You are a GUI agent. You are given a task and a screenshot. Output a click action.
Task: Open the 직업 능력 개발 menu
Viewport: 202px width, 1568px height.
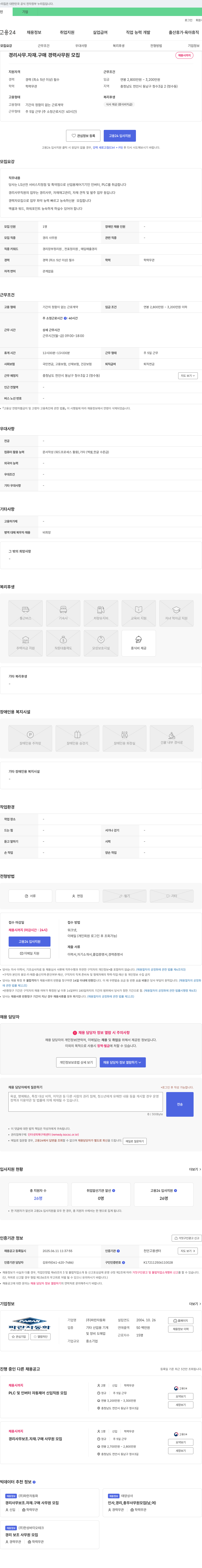(138, 32)
